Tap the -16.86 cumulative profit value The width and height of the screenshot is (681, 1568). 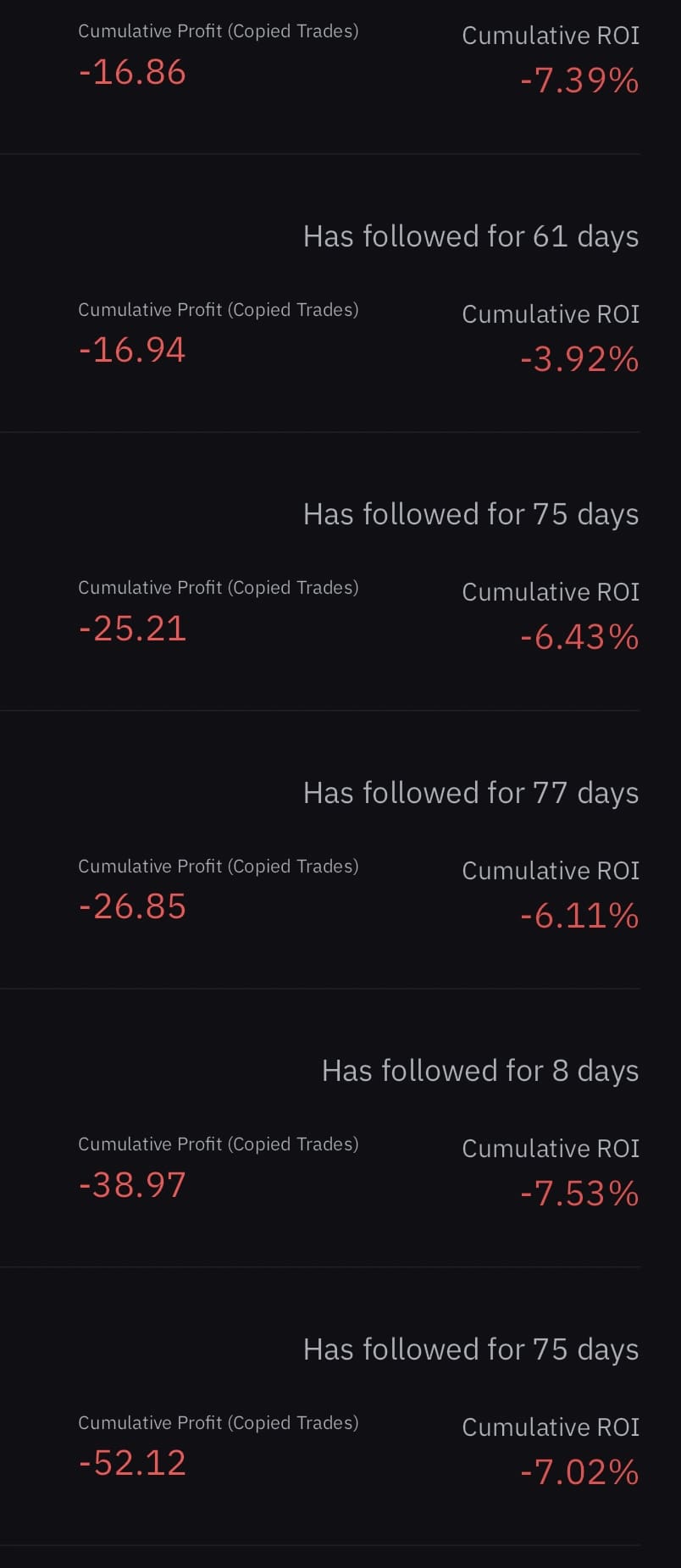(132, 73)
